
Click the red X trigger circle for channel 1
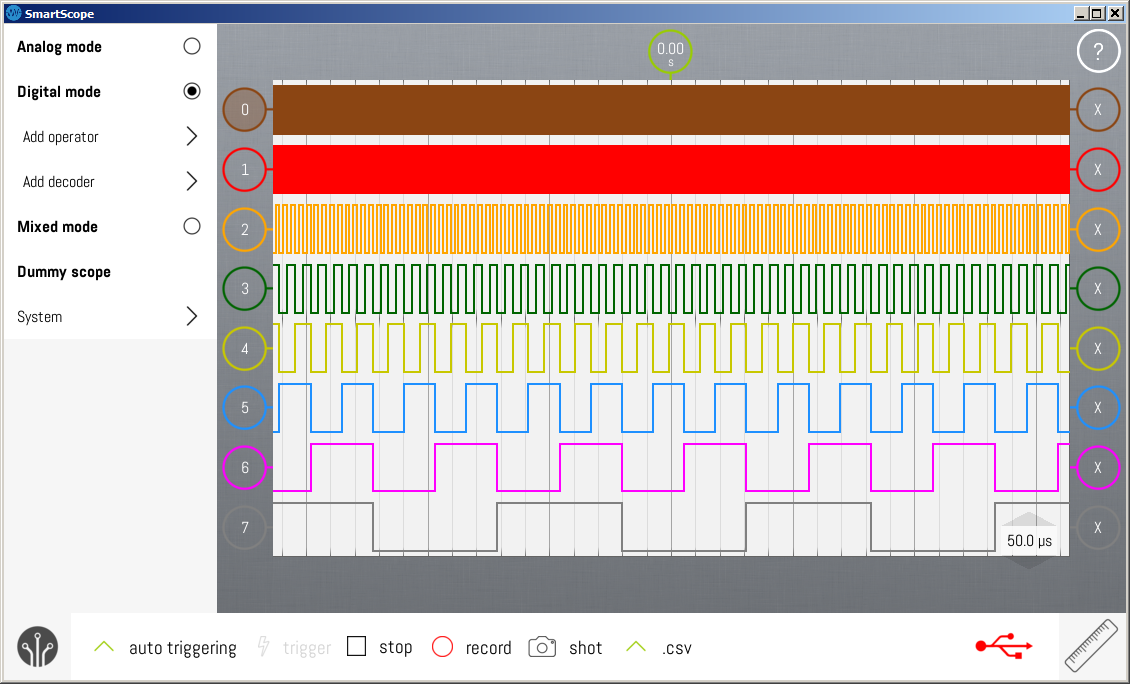[1098, 170]
